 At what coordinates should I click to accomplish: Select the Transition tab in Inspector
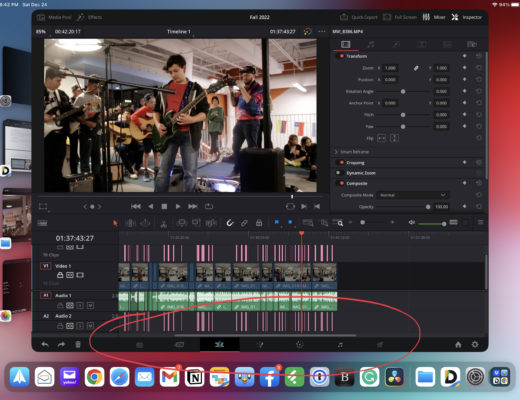[421, 44]
